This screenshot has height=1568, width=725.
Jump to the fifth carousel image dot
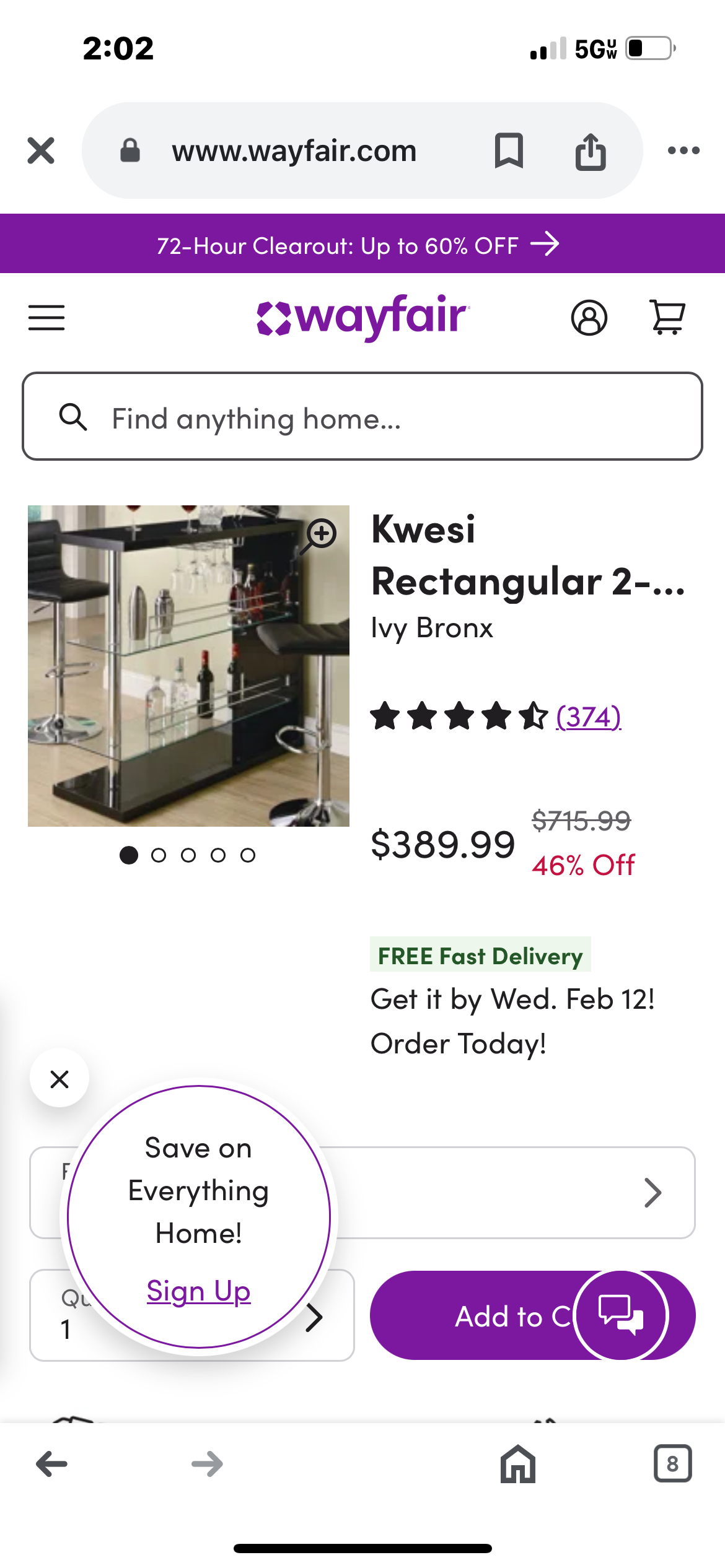click(248, 855)
